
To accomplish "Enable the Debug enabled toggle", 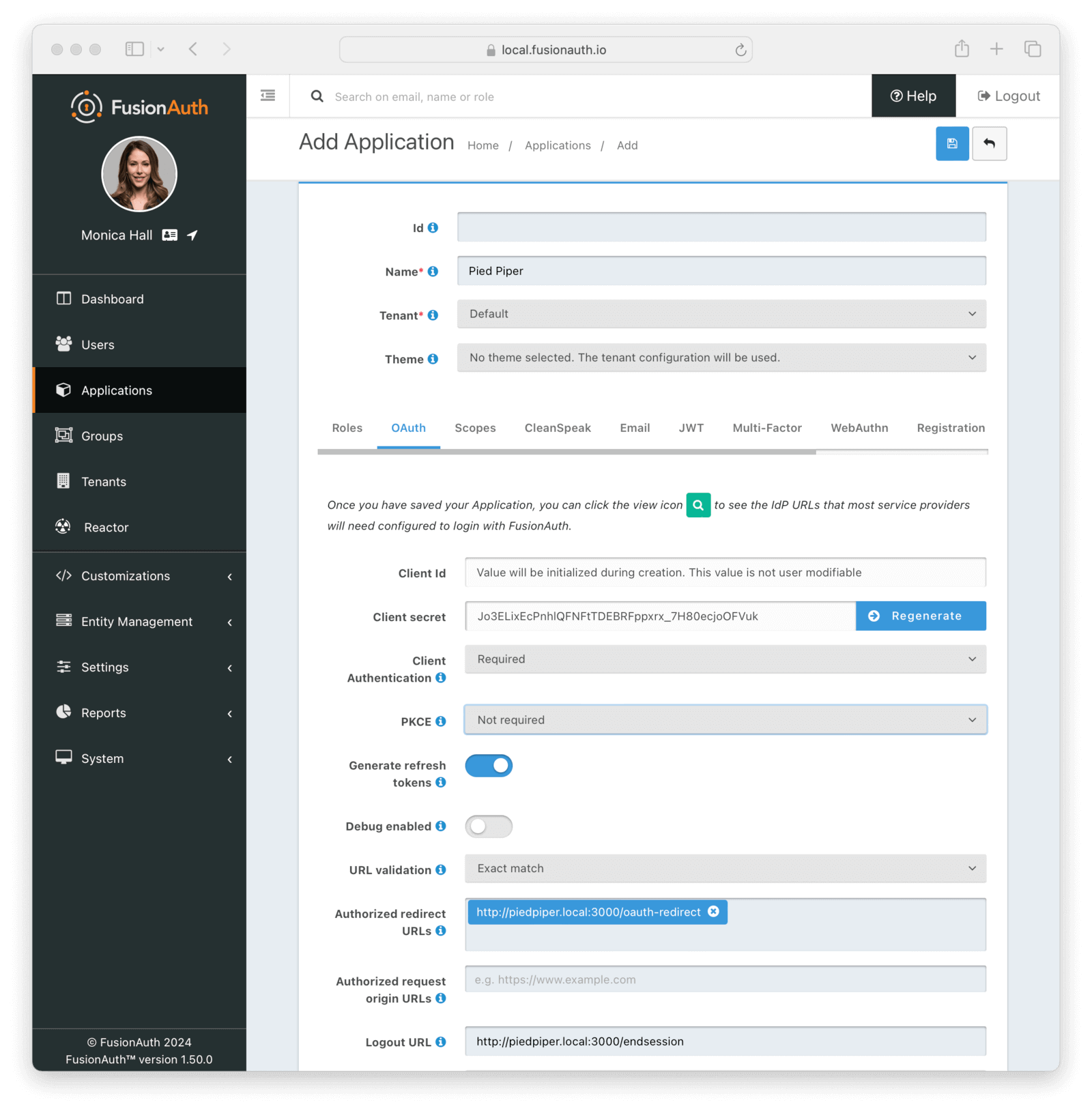I will click(489, 826).
